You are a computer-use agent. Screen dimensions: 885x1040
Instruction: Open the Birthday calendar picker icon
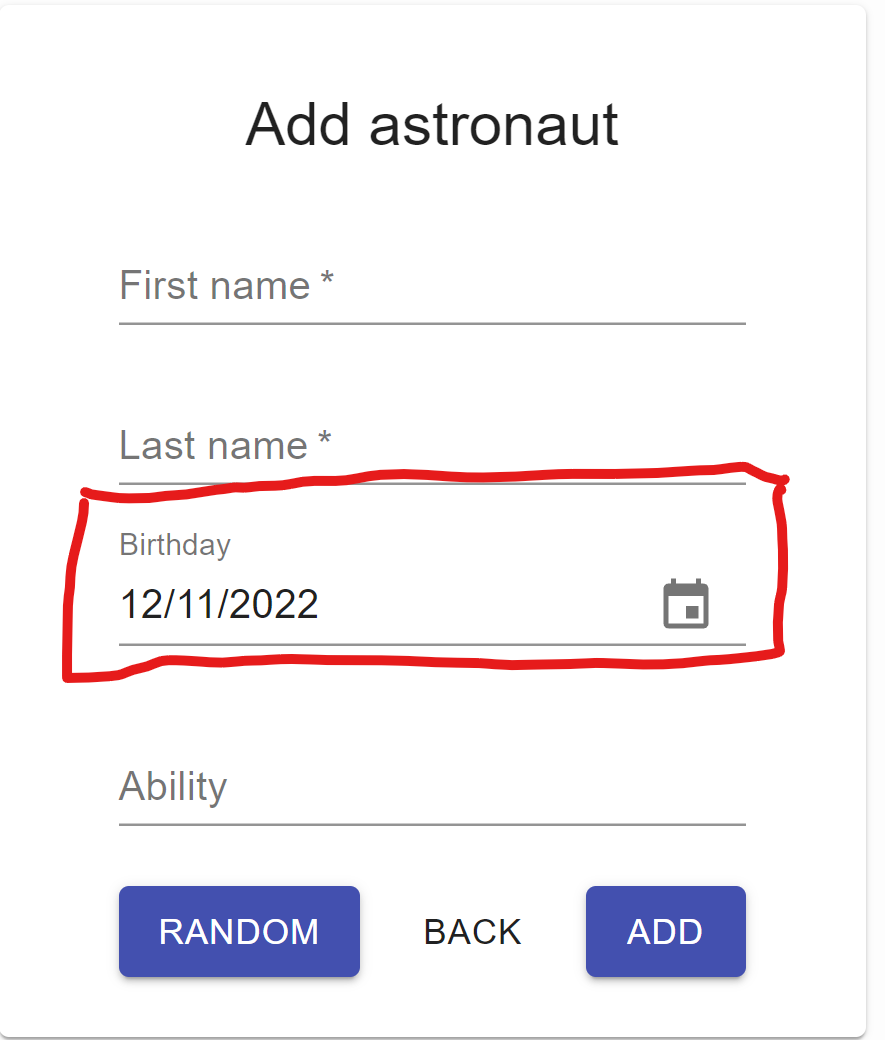(x=686, y=604)
